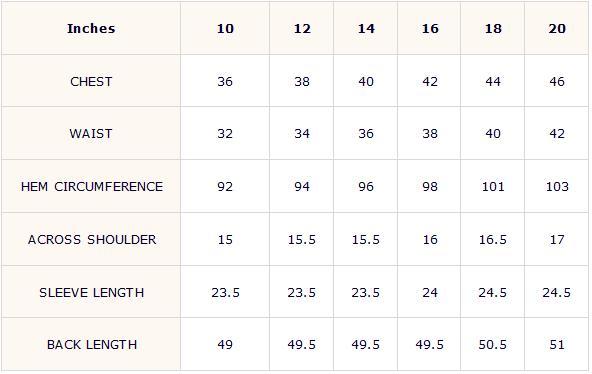Viewport: 592px width, 374px height.
Task: Click chest value 40 under size 14
Action: [x=366, y=82]
